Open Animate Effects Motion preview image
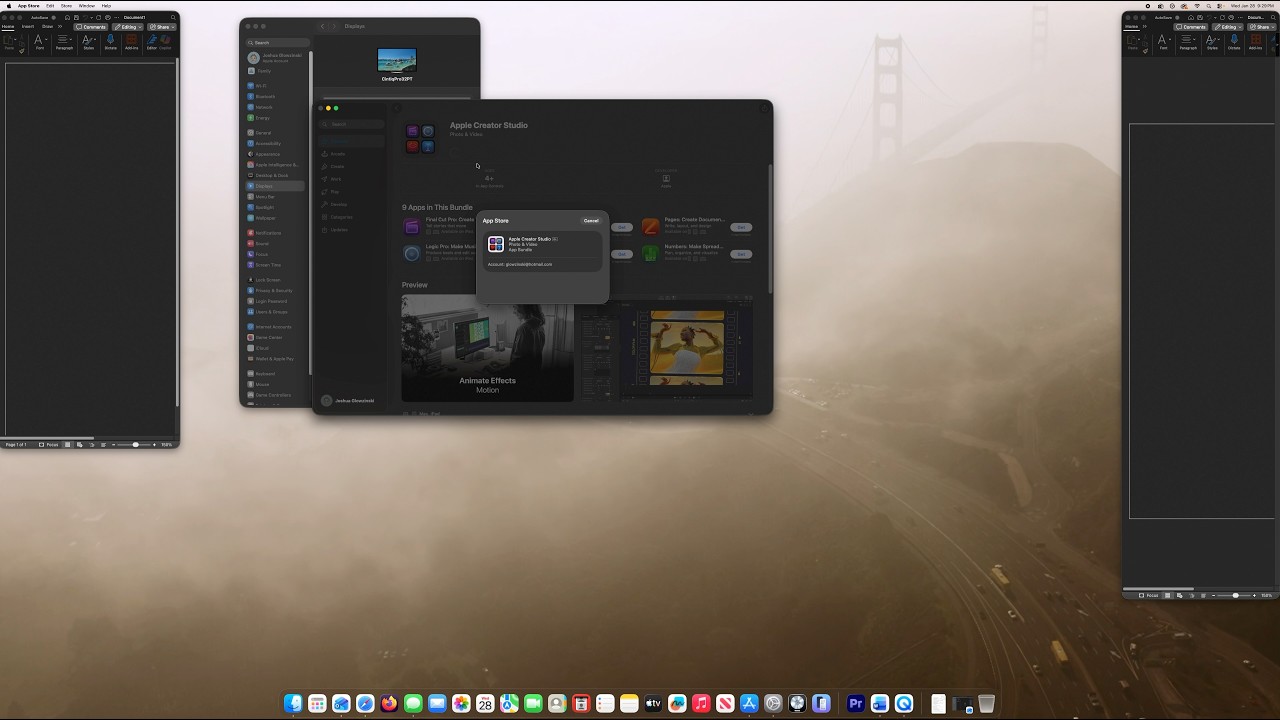This screenshot has width=1280, height=720. [x=487, y=348]
